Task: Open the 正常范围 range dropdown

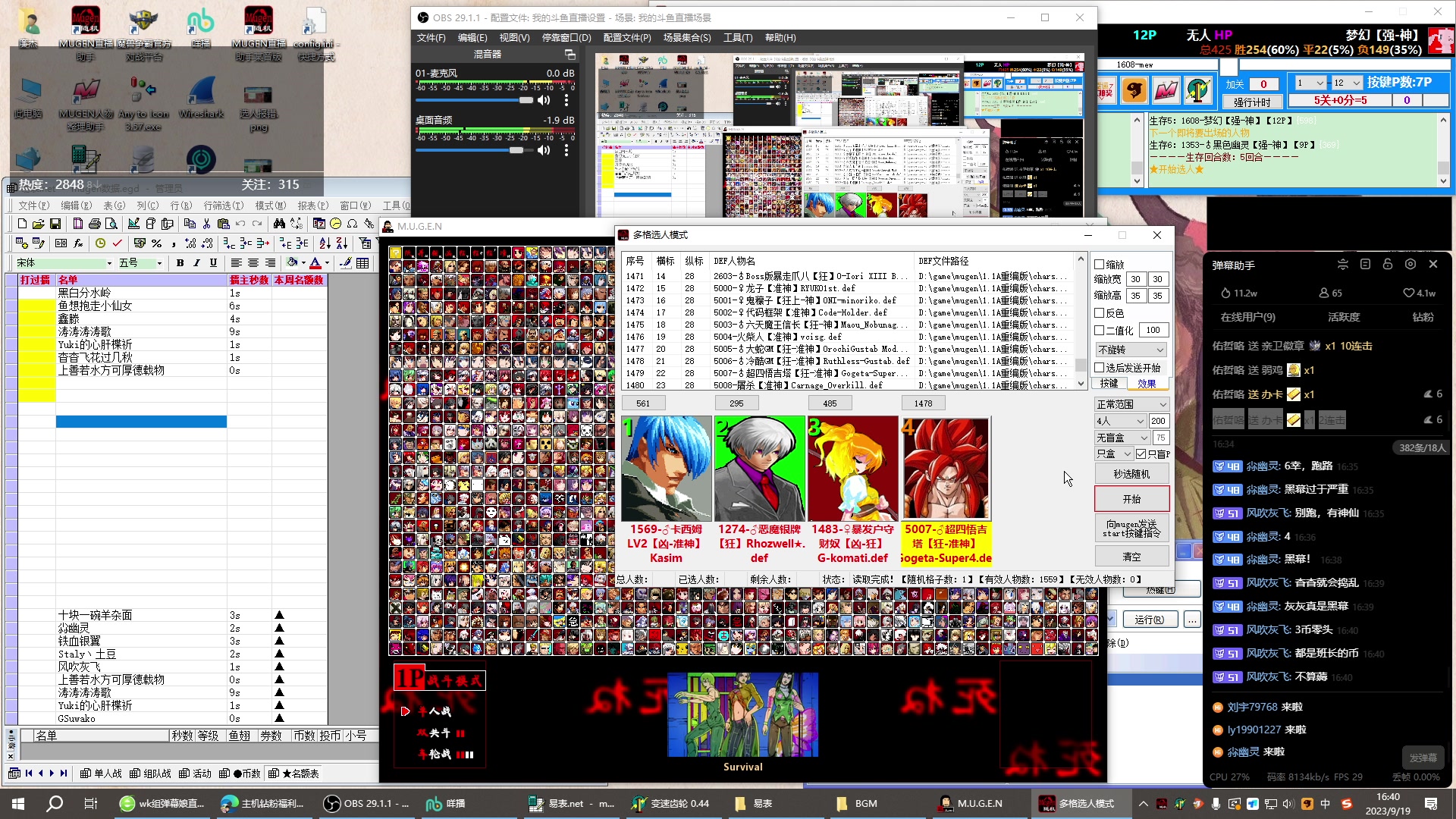Action: pos(1131,404)
